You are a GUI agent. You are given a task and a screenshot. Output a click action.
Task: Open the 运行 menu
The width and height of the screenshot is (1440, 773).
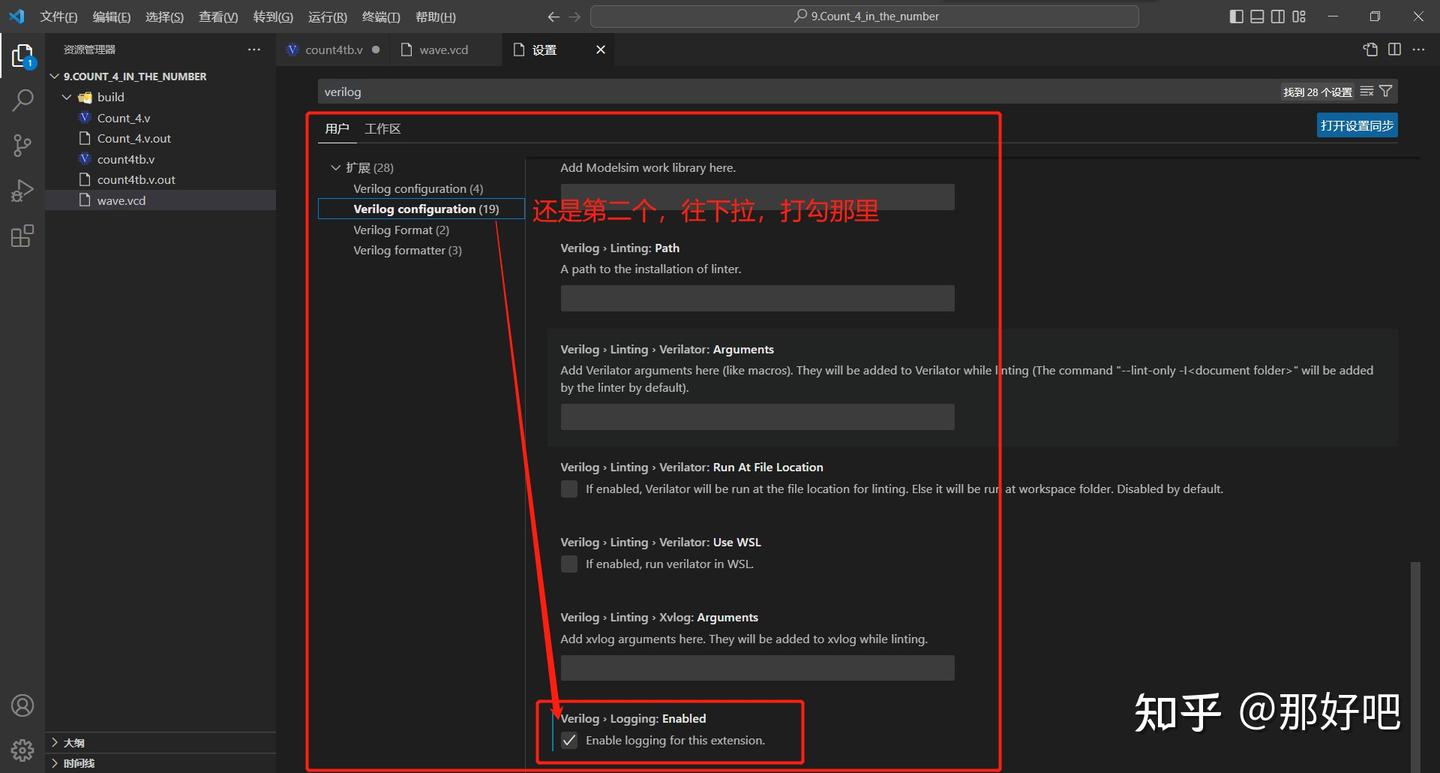click(325, 16)
